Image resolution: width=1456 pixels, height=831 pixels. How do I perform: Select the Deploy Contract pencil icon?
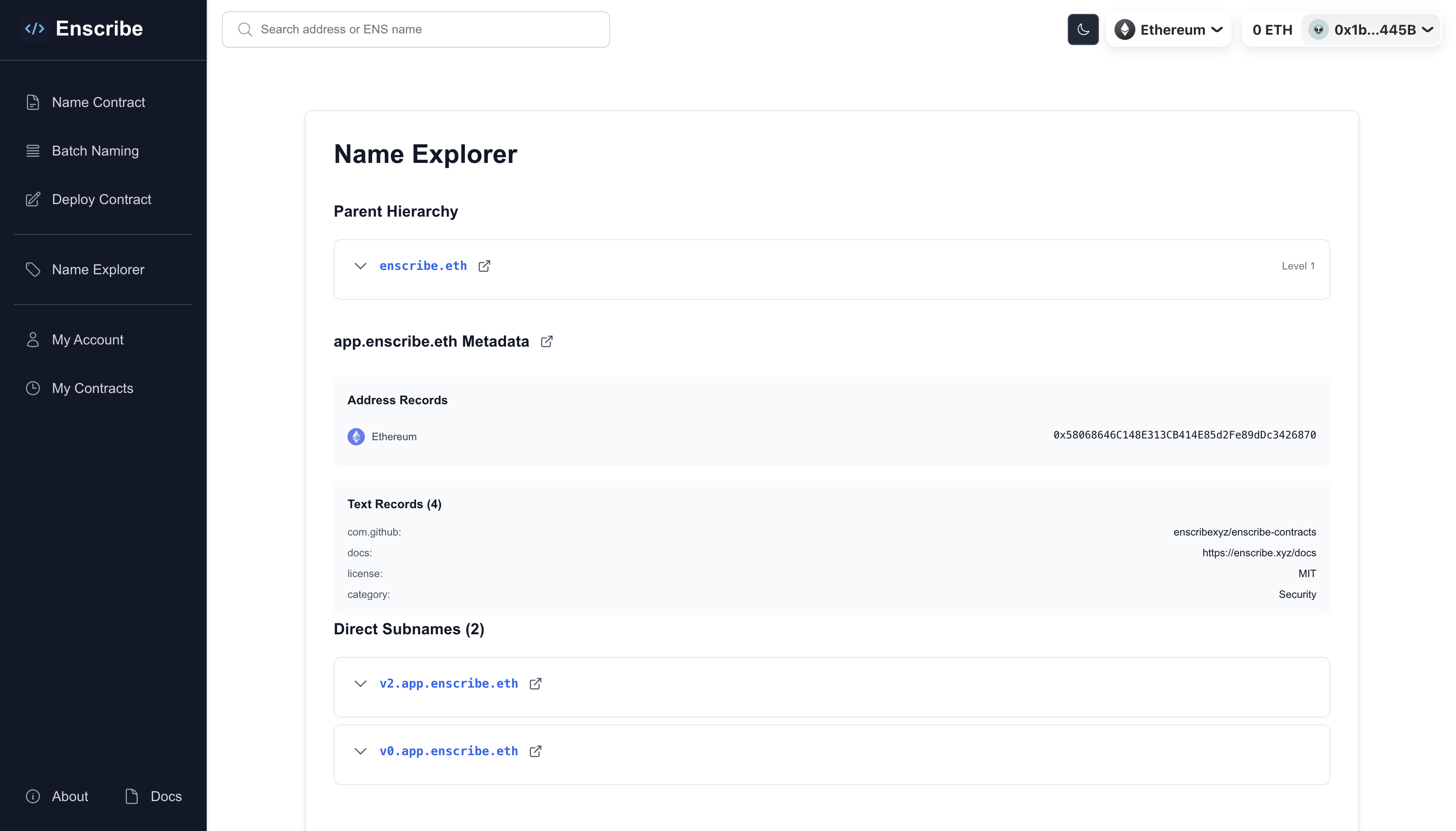point(32,199)
